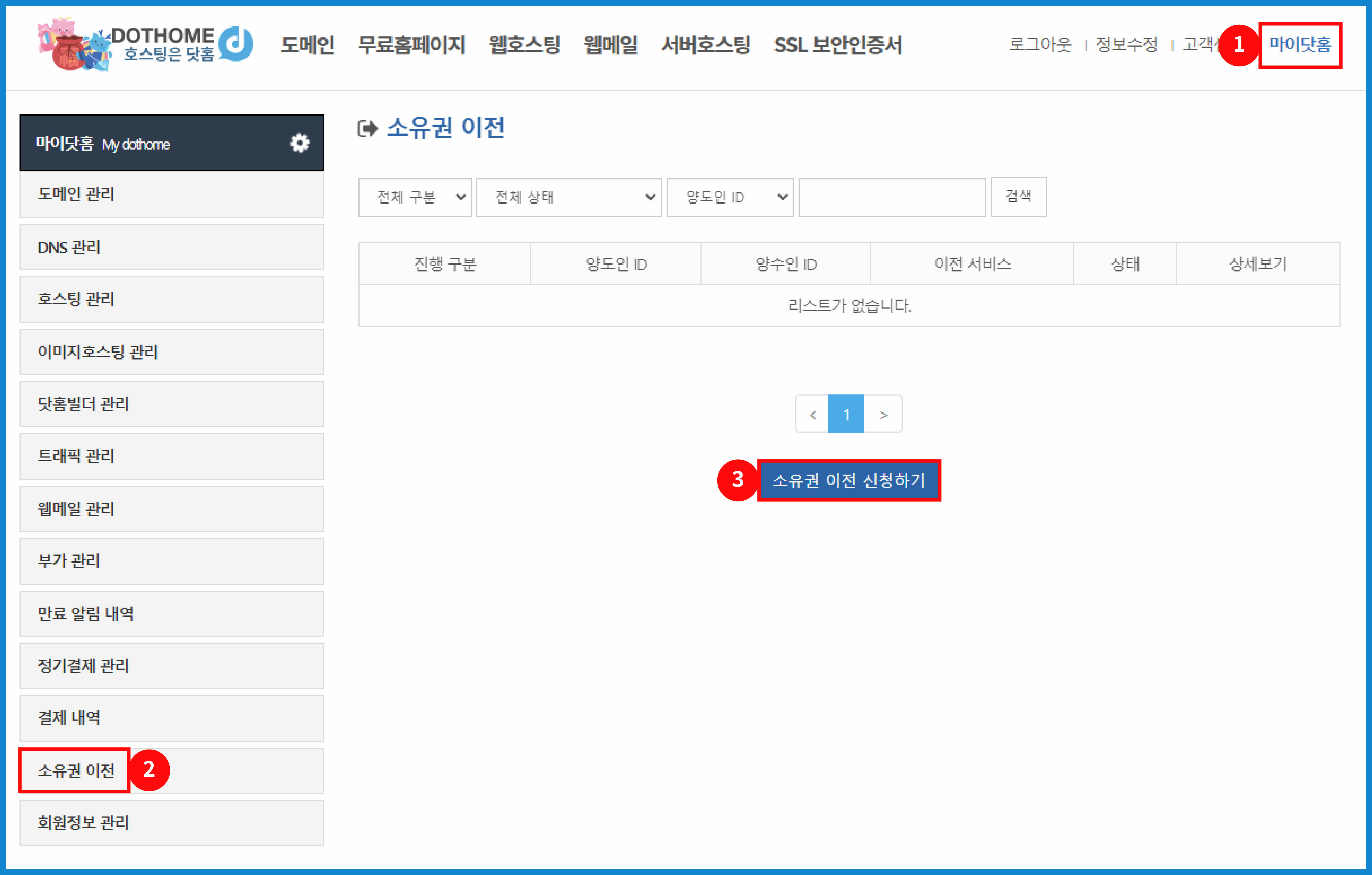Open the 정보수정 link
This screenshot has width=1372, height=875.
click(1126, 44)
